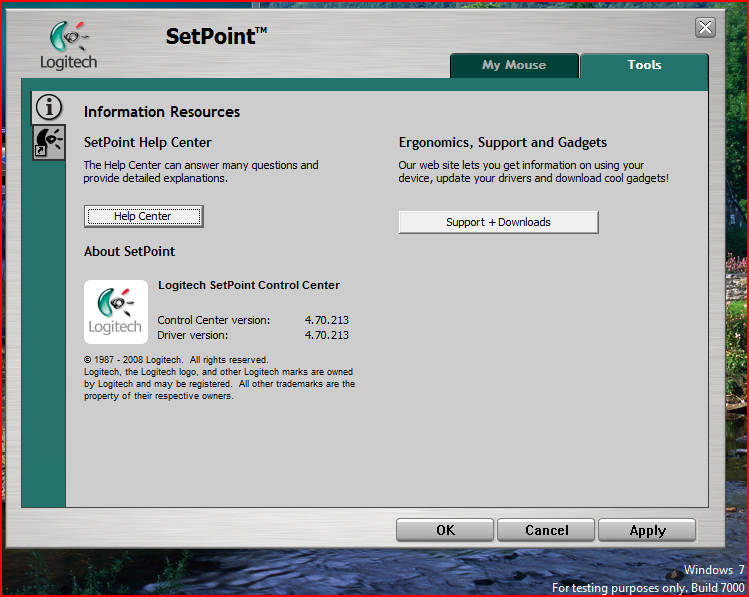Viewport: 749px width, 597px height.
Task: Close the SetPoint window
Action: click(x=705, y=28)
